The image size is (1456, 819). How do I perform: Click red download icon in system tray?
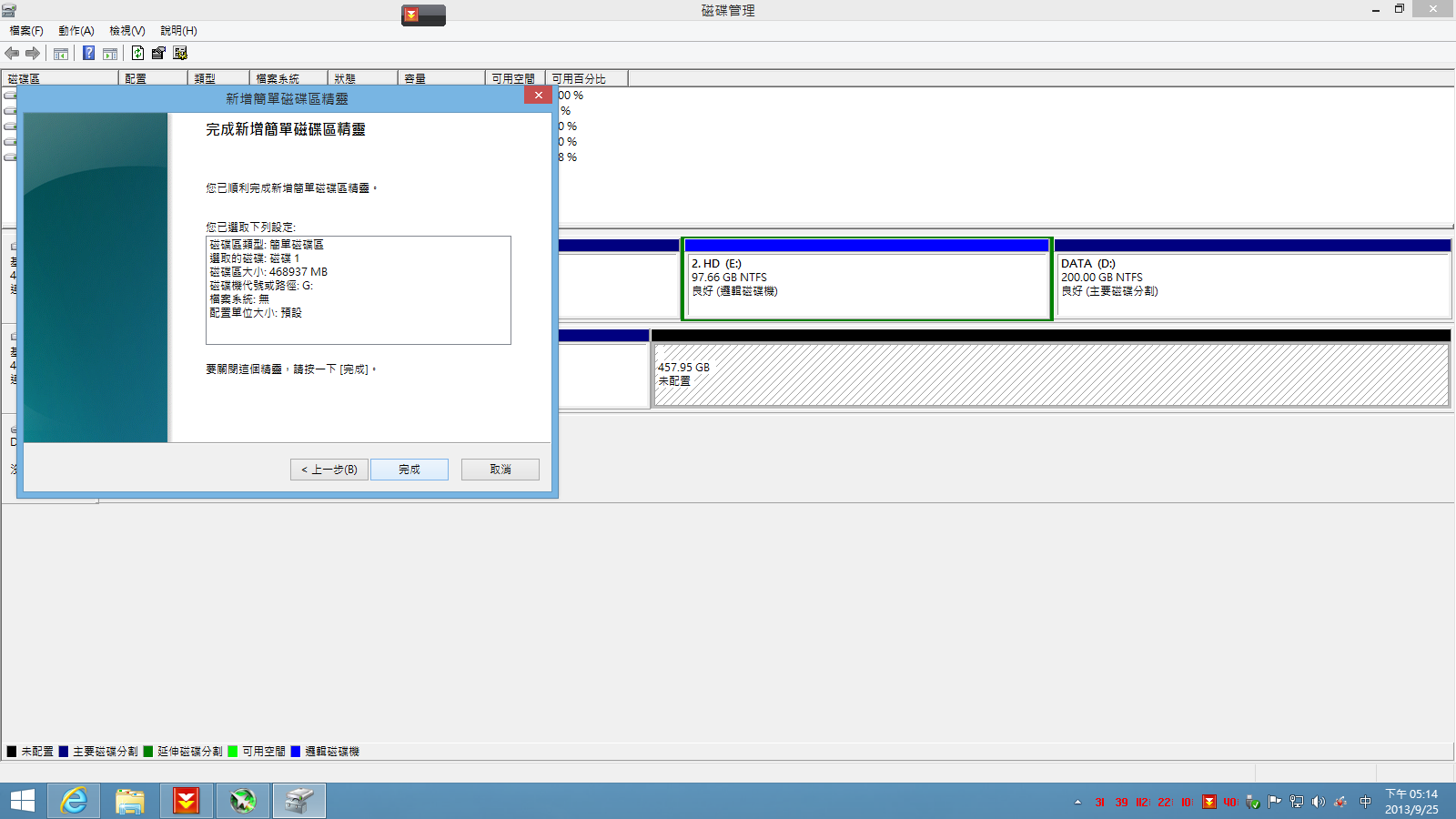[x=1209, y=802]
